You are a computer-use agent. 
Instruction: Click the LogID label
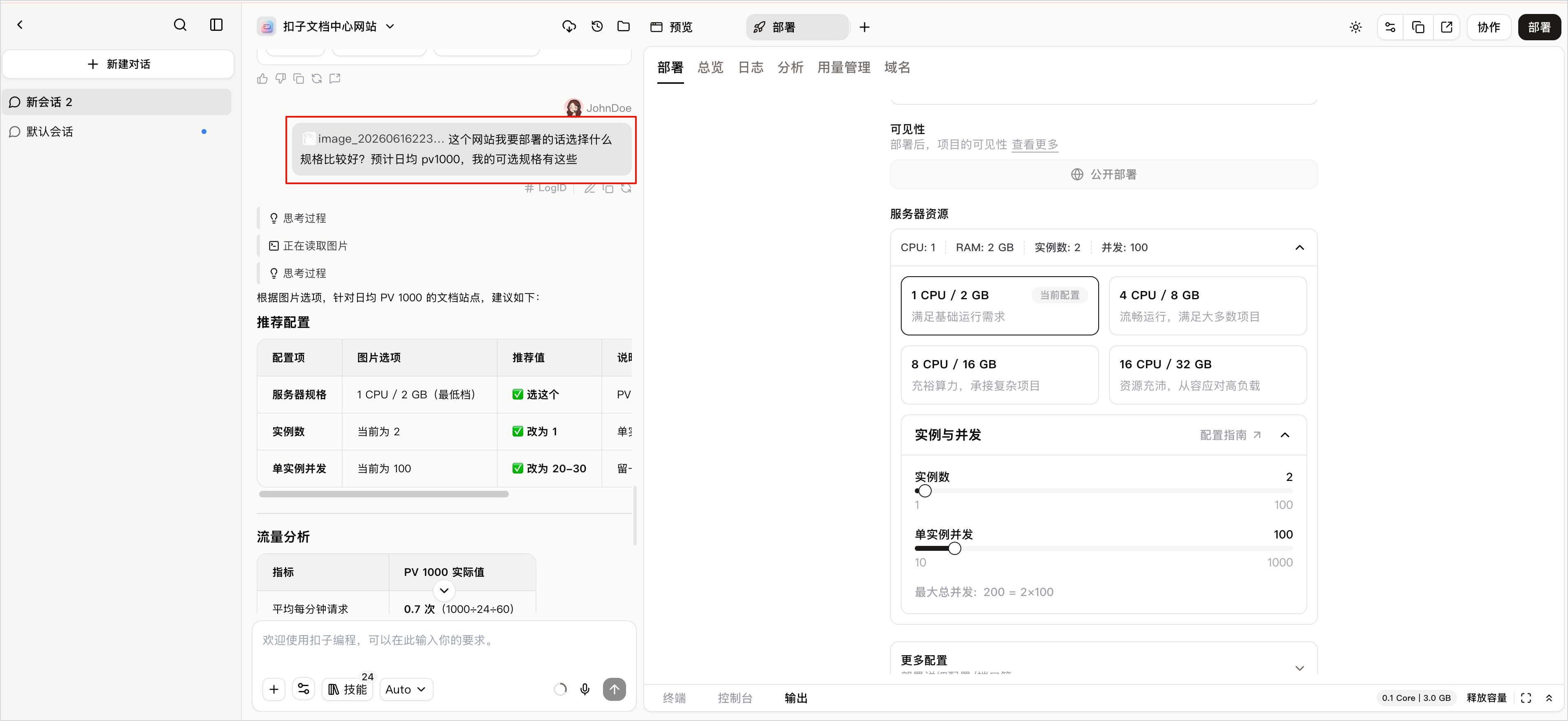tap(545, 188)
